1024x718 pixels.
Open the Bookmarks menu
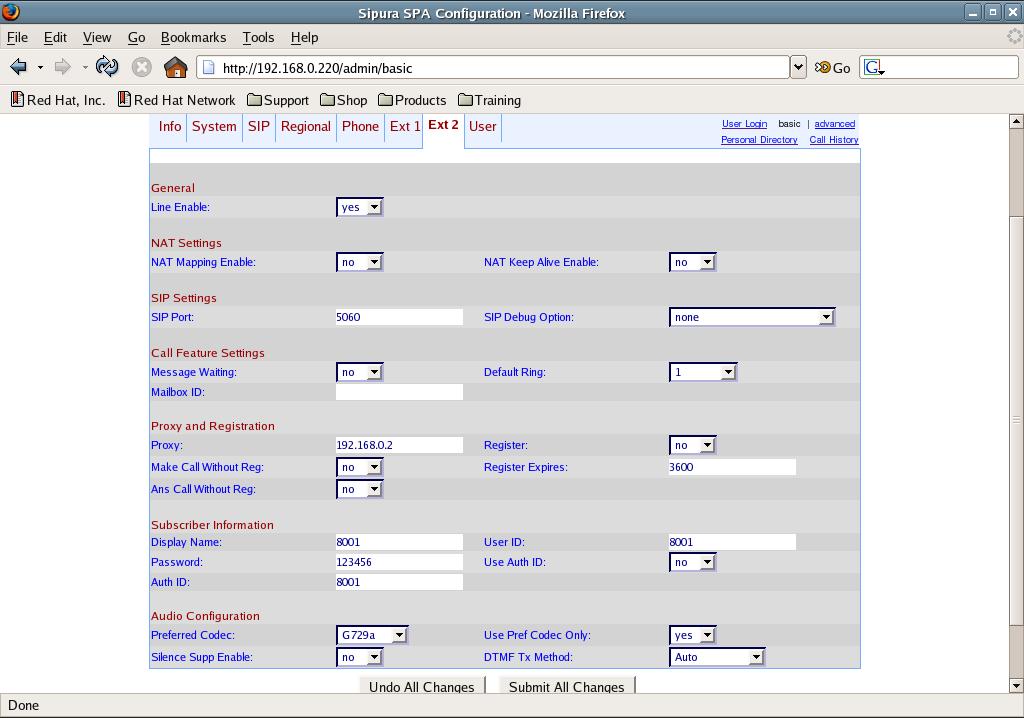click(193, 37)
